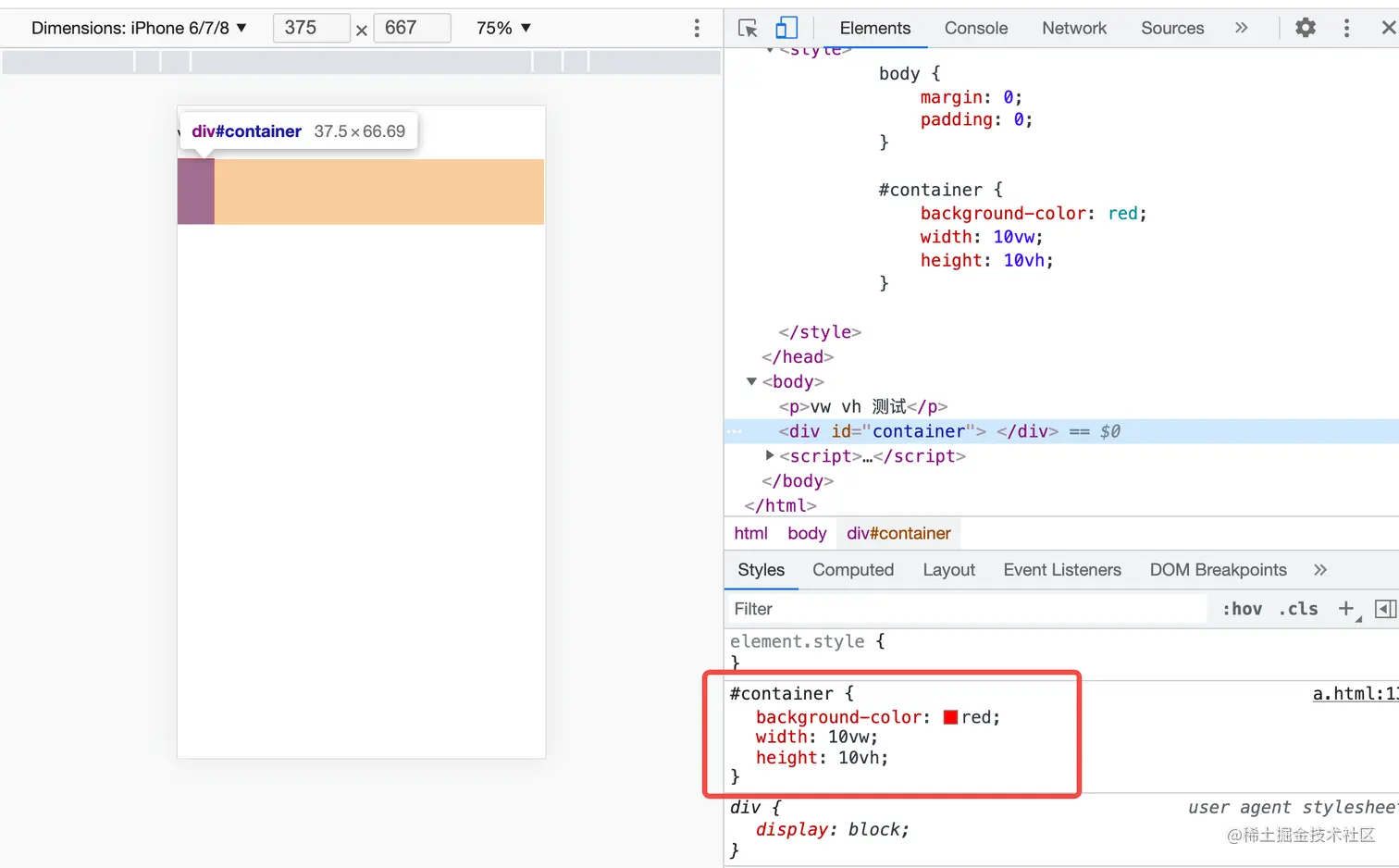The width and height of the screenshot is (1399, 868).
Task: Click the html breadcrumb
Action: coord(750,533)
